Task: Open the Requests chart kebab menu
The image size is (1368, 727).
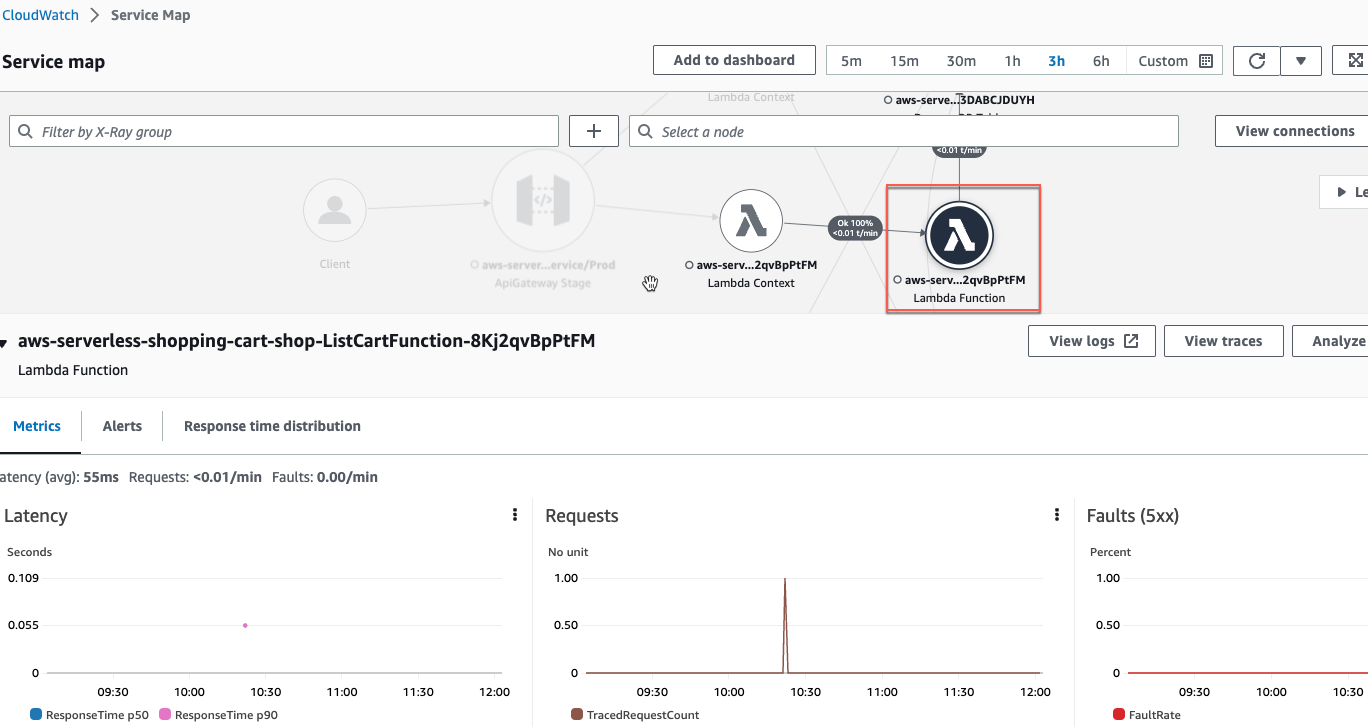Action: (x=1057, y=515)
